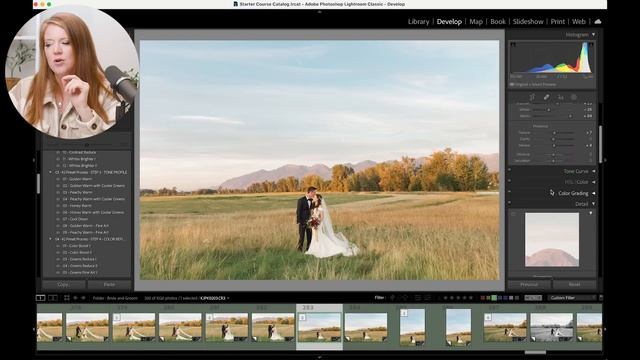Adjust the Dehaze slider
The height and width of the screenshot is (360, 640).
(555, 146)
